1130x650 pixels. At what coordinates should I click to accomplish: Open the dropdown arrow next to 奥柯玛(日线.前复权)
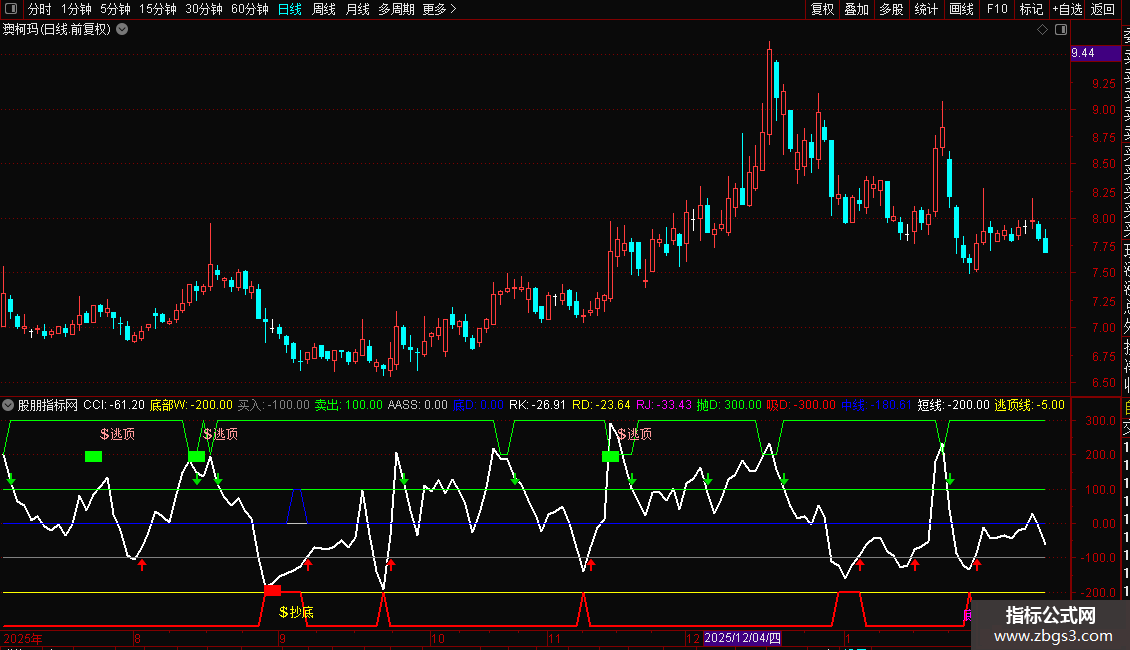point(123,30)
